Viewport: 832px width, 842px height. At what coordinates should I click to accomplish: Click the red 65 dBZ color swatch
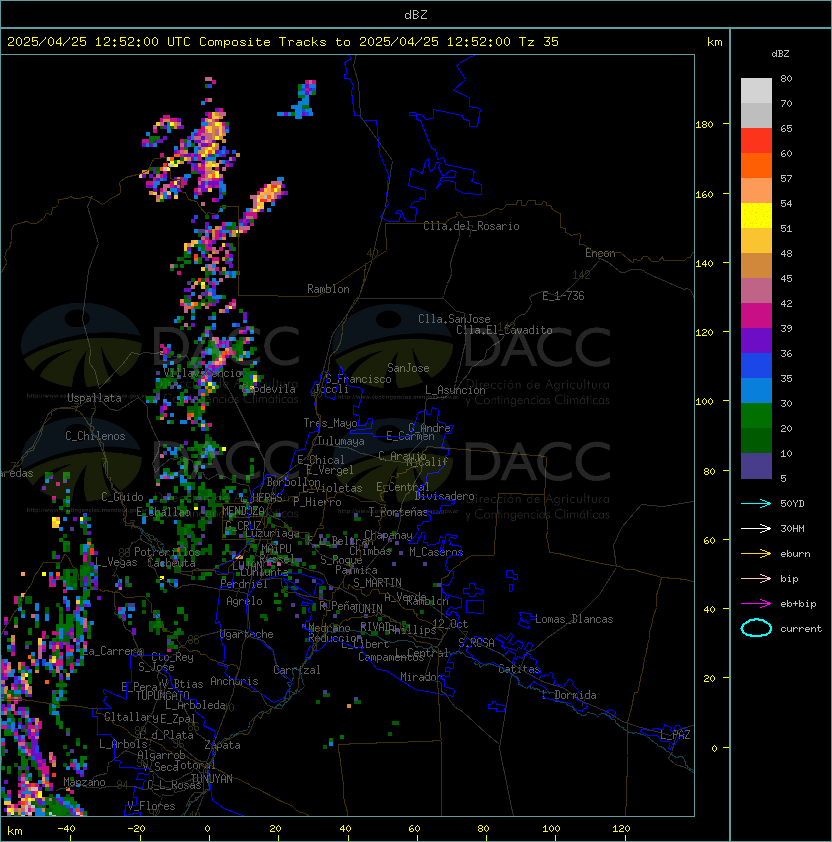pyautogui.click(x=756, y=141)
